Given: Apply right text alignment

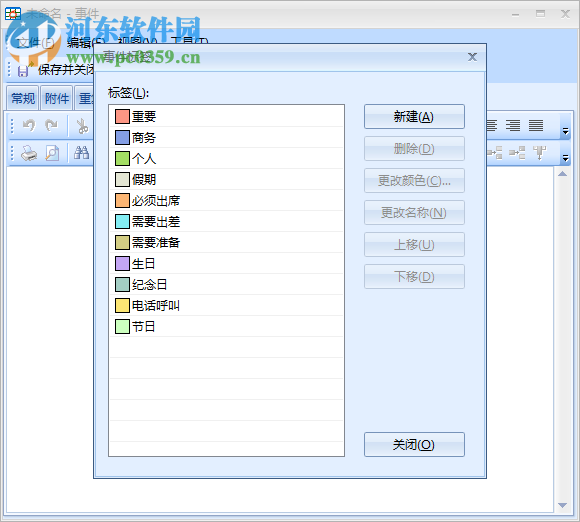Looking at the screenshot, I should pyautogui.click(x=513, y=125).
